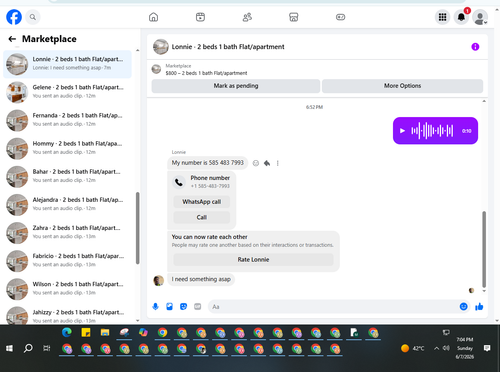Open Windows Start menu
Viewport: 500px width, 372px height.
coord(9,348)
